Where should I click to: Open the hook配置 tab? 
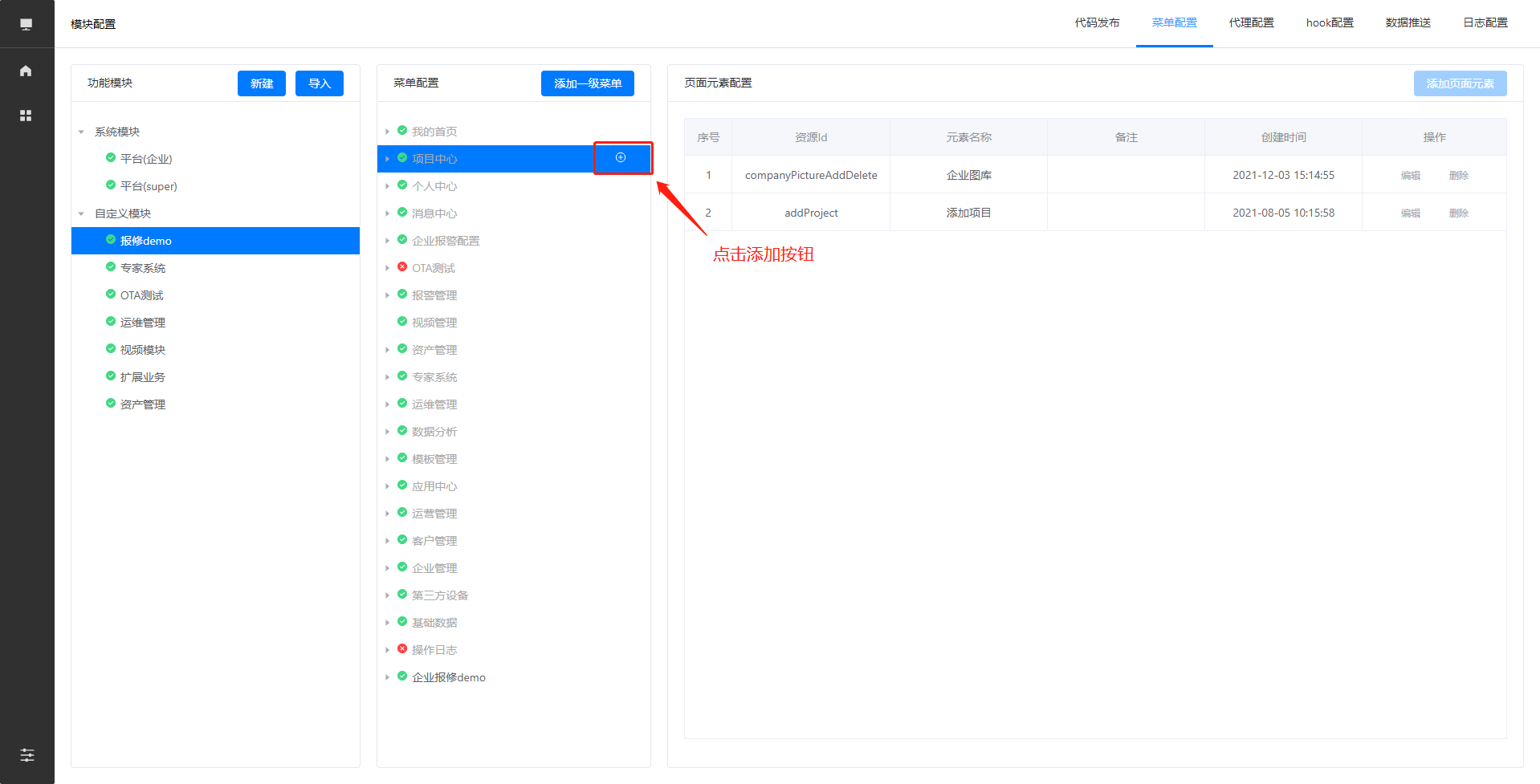1329,23
